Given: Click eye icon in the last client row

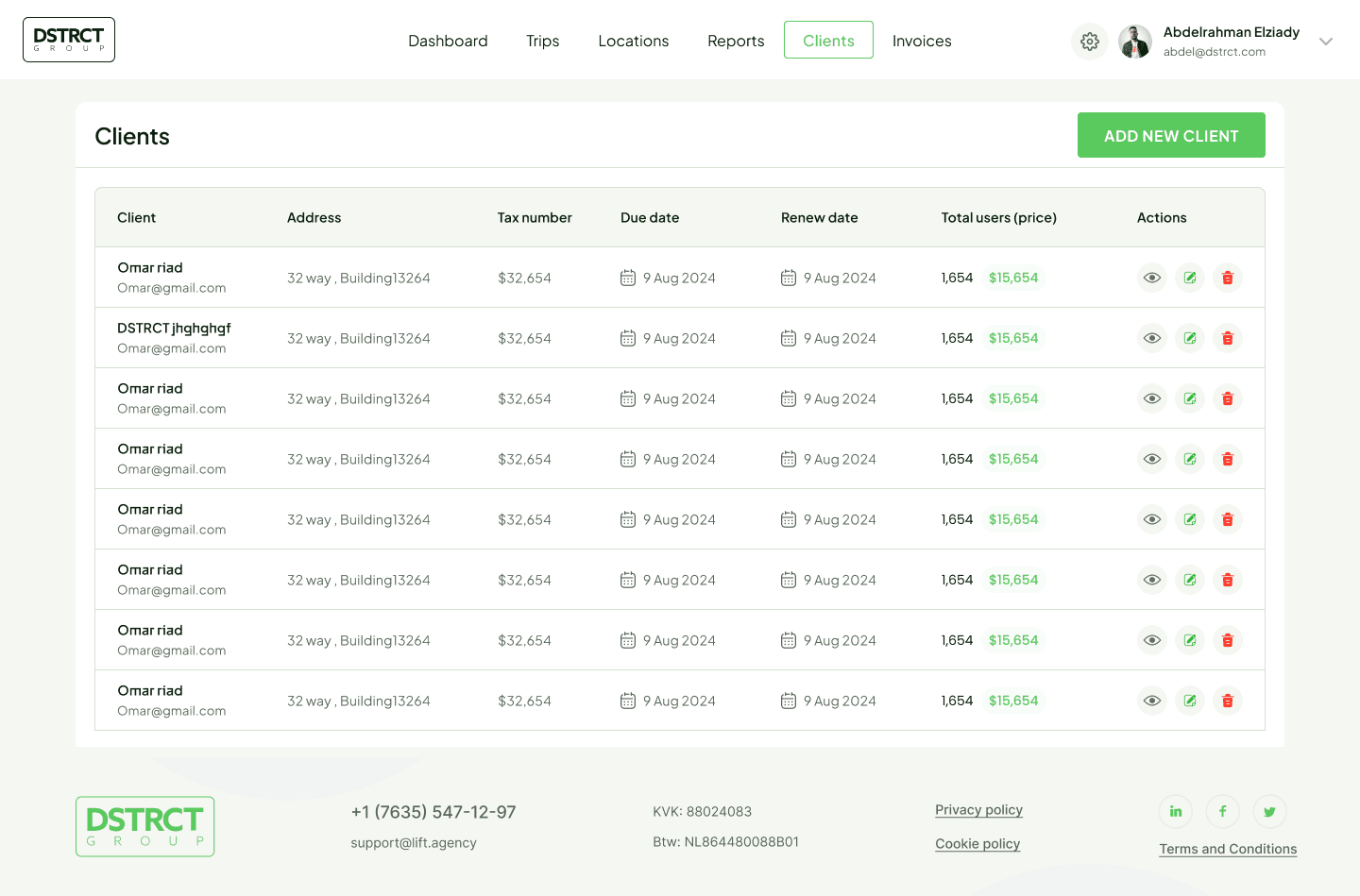Looking at the screenshot, I should 1151,701.
